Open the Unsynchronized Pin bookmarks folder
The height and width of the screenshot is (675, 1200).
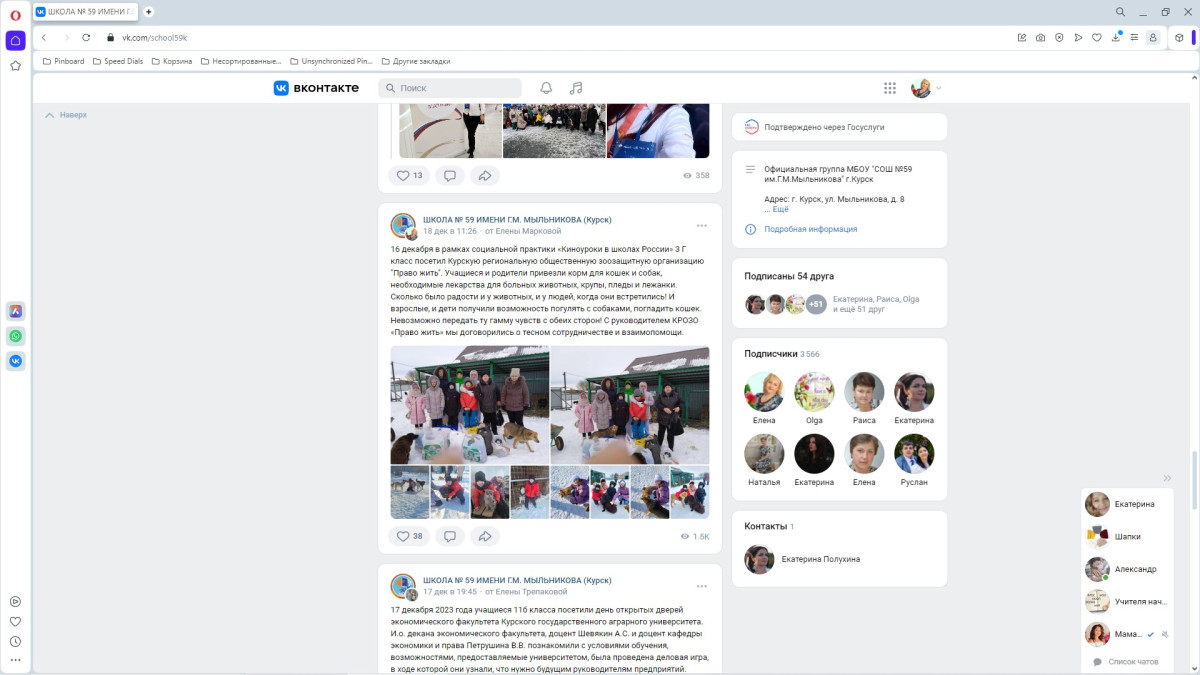click(330, 61)
